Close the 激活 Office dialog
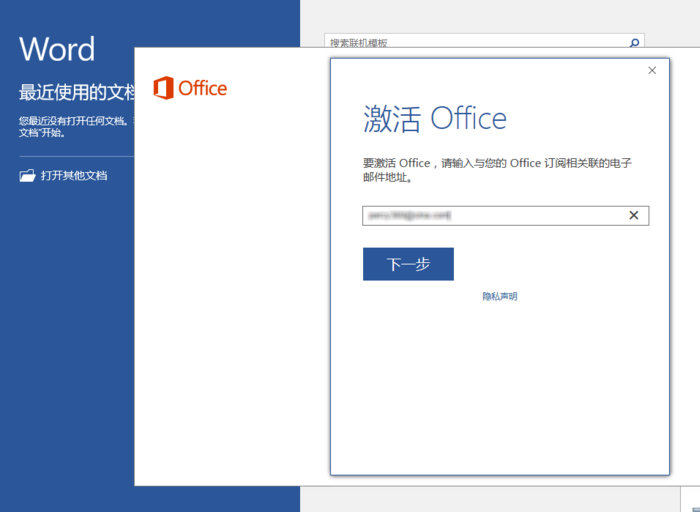Image resolution: width=700 pixels, height=512 pixels. (652, 71)
